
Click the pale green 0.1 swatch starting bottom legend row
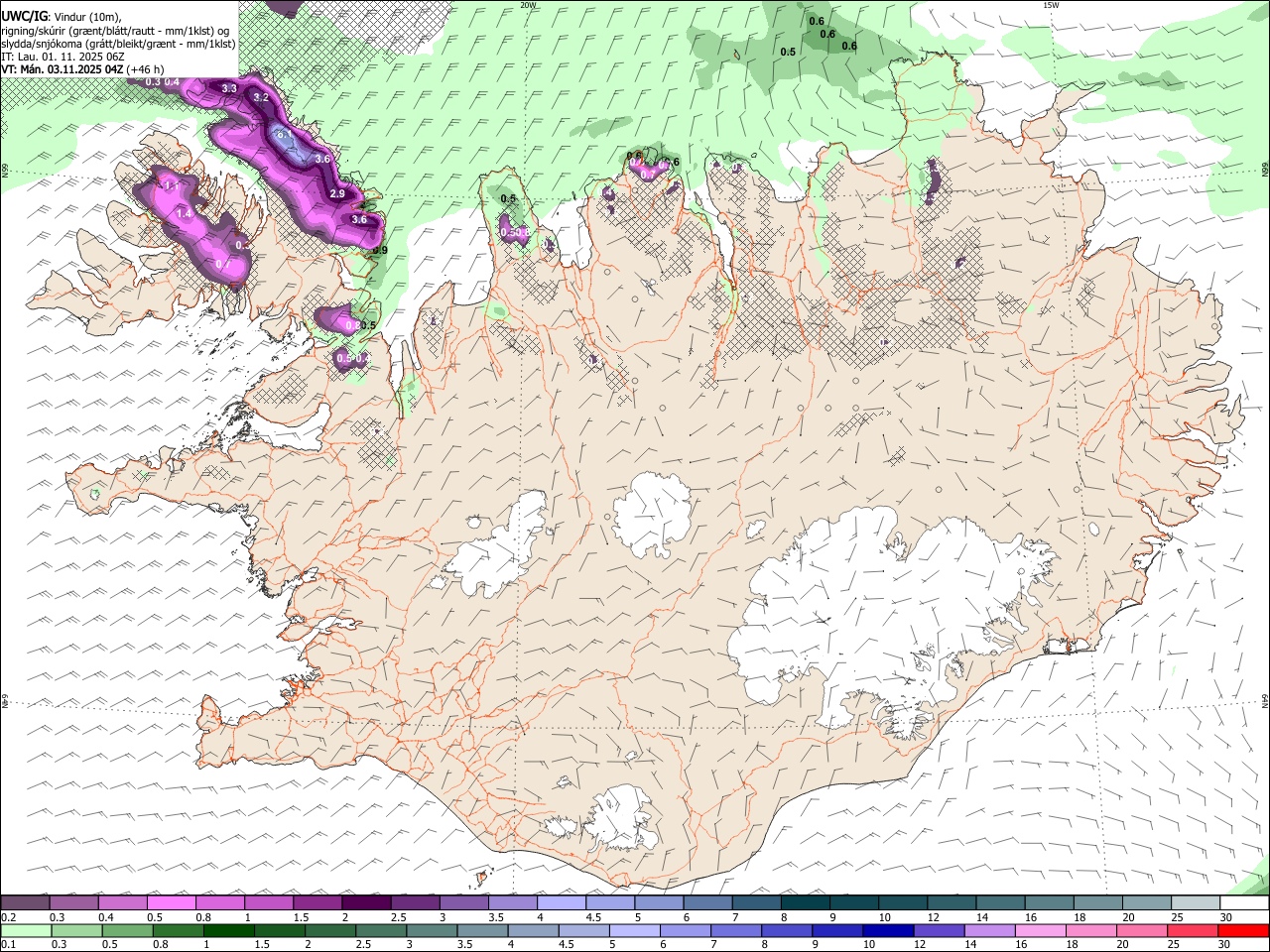pyautogui.click(x=26, y=930)
